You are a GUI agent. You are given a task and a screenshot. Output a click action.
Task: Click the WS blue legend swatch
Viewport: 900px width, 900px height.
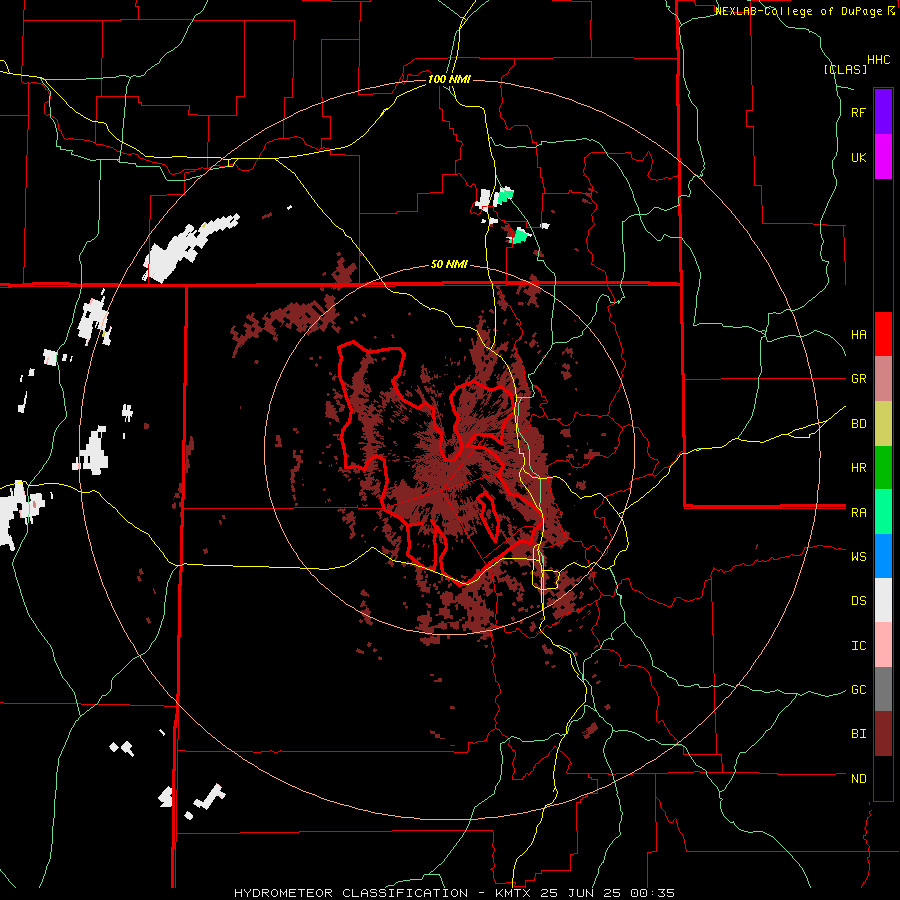[883, 556]
